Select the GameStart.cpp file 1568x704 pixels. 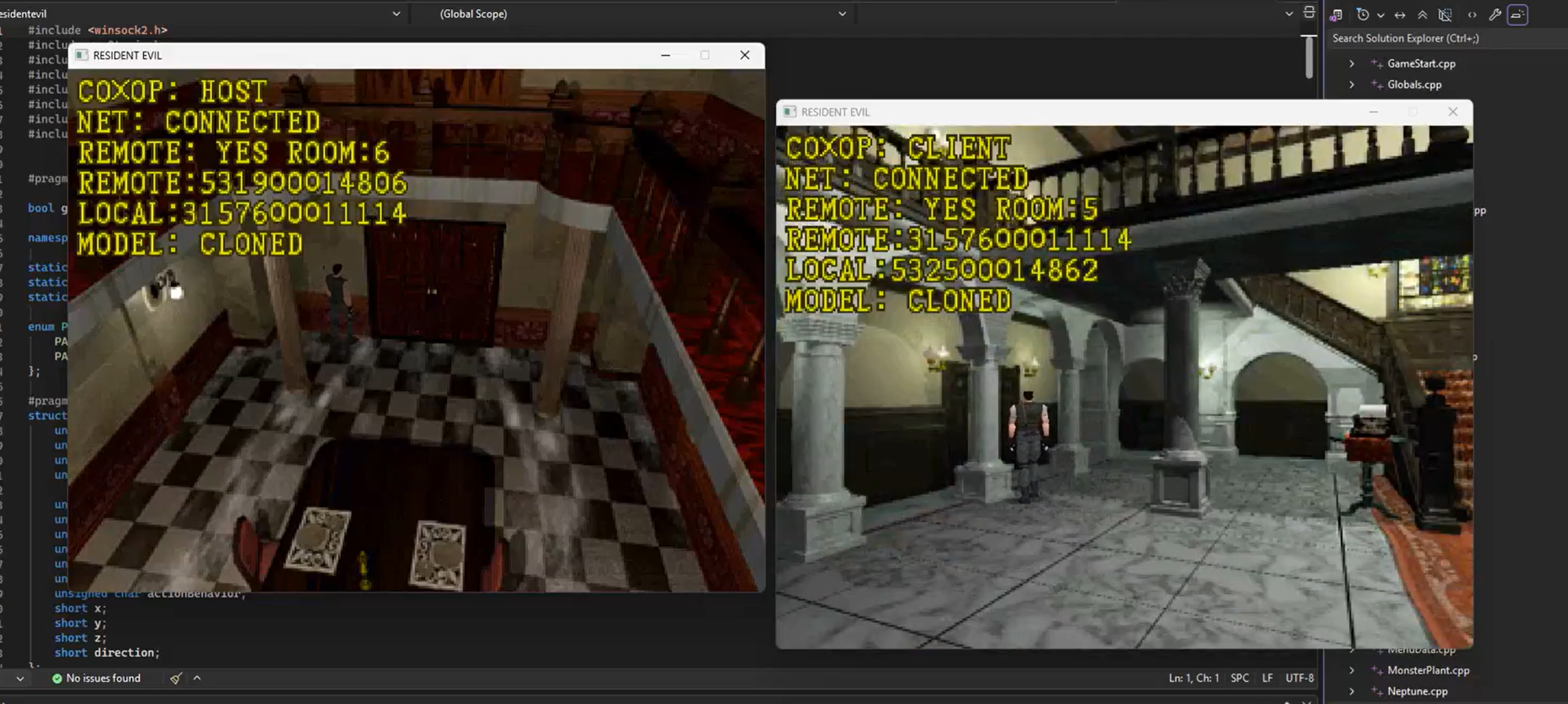pos(1421,64)
